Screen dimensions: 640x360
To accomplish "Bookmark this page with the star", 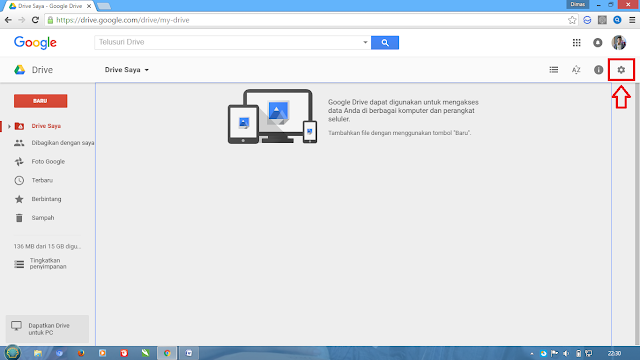I will click(x=572, y=20).
